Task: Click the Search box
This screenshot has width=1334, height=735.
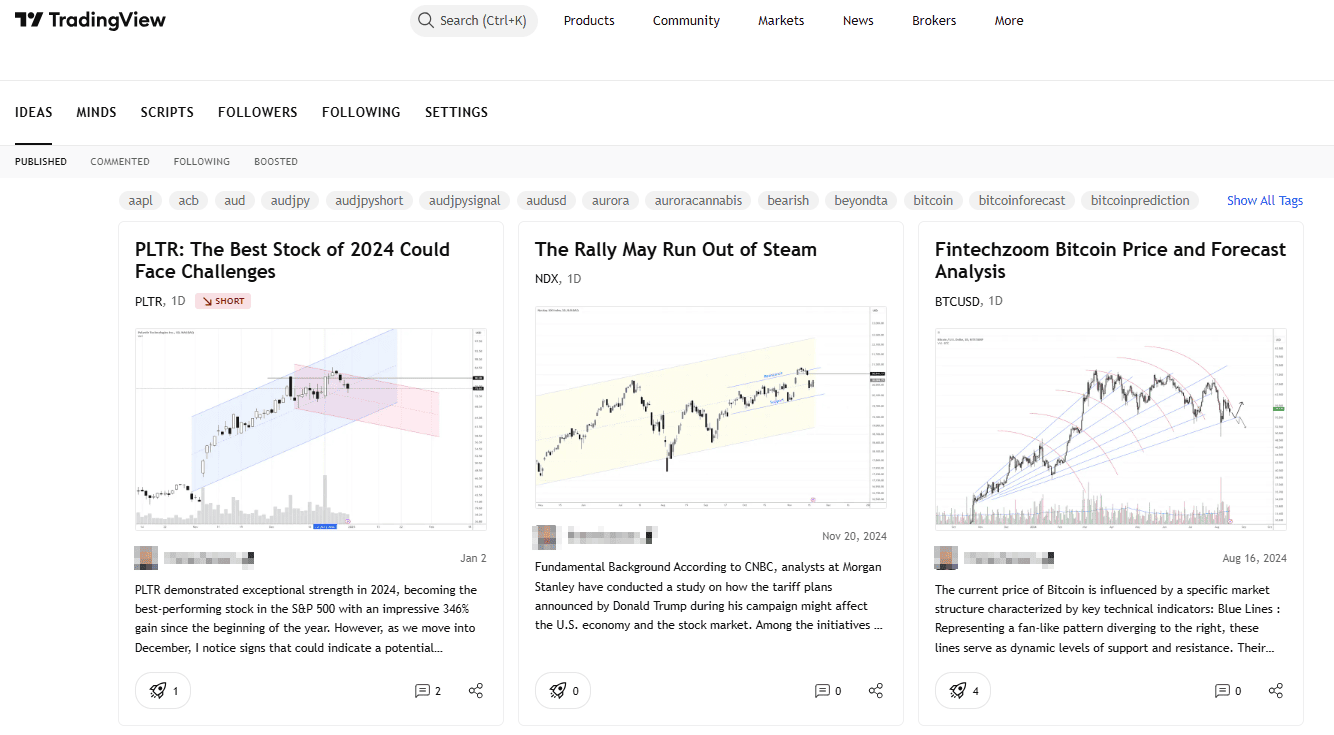Action: pos(474,20)
